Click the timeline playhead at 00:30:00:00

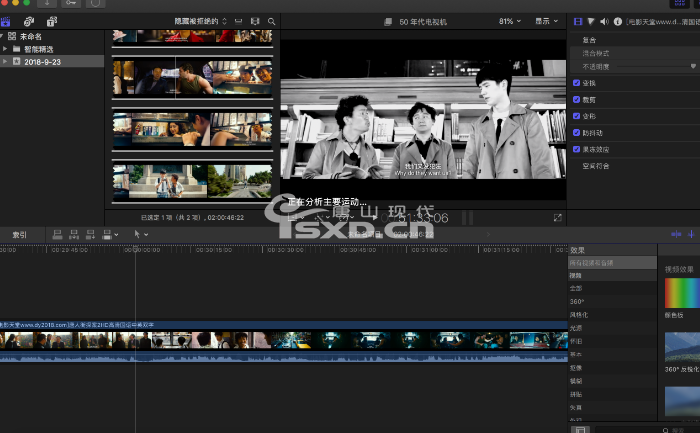coord(136,248)
